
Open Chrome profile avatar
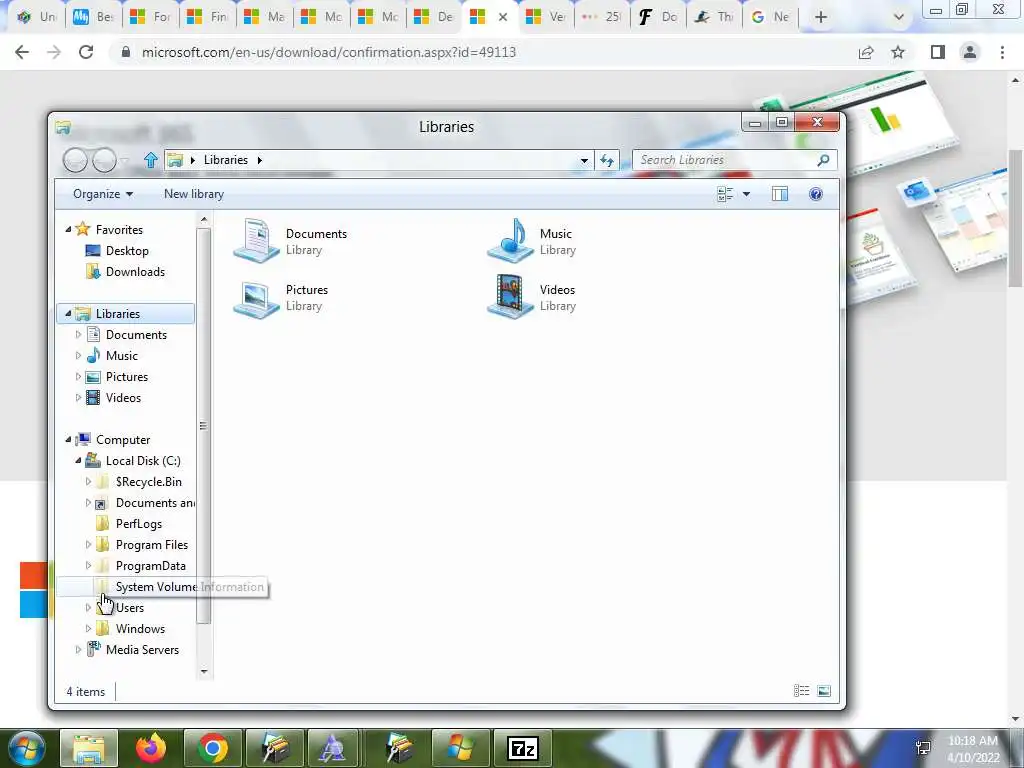point(970,52)
